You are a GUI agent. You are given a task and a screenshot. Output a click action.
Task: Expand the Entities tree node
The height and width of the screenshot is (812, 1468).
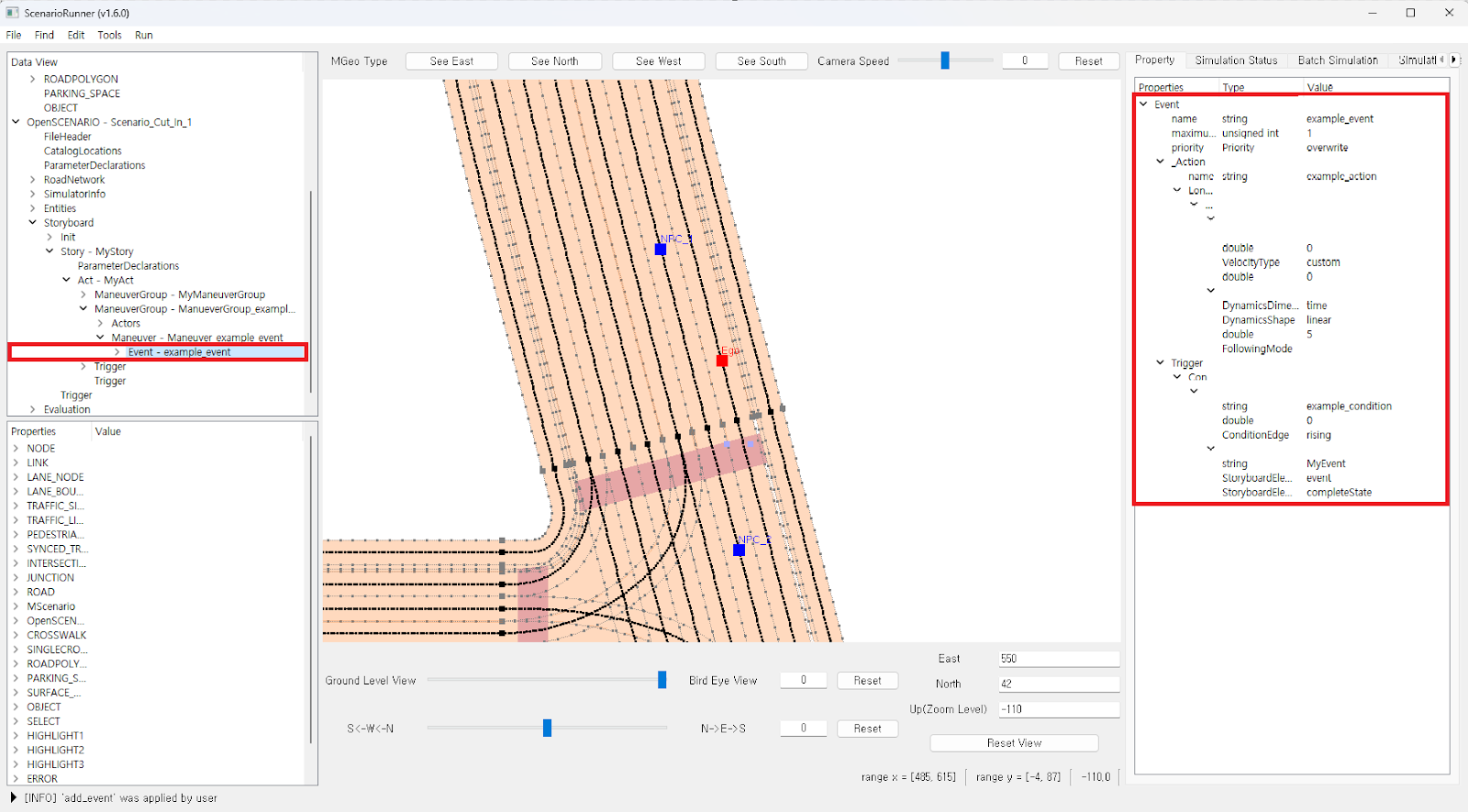[33, 208]
